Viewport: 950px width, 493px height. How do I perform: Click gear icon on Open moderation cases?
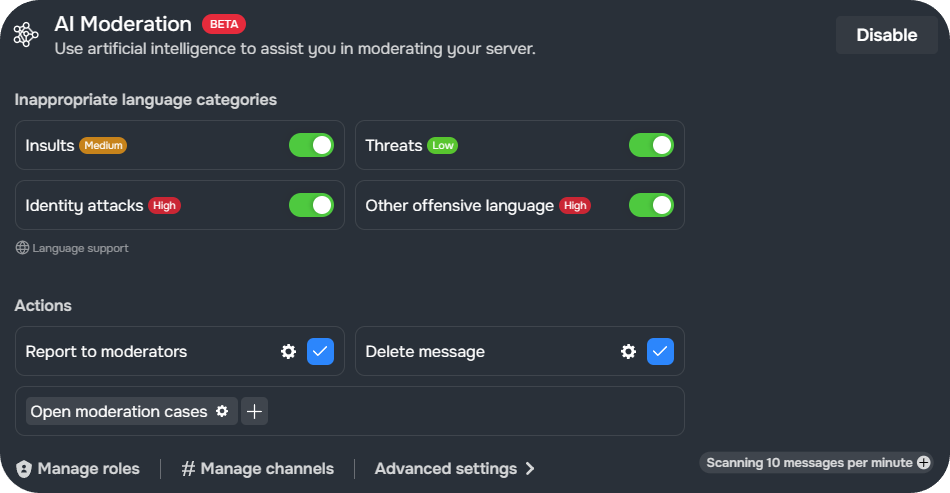point(222,411)
